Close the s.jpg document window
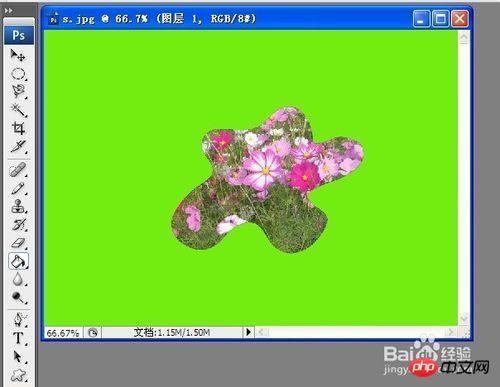Viewport: 500px width, 387px height. tap(460, 19)
